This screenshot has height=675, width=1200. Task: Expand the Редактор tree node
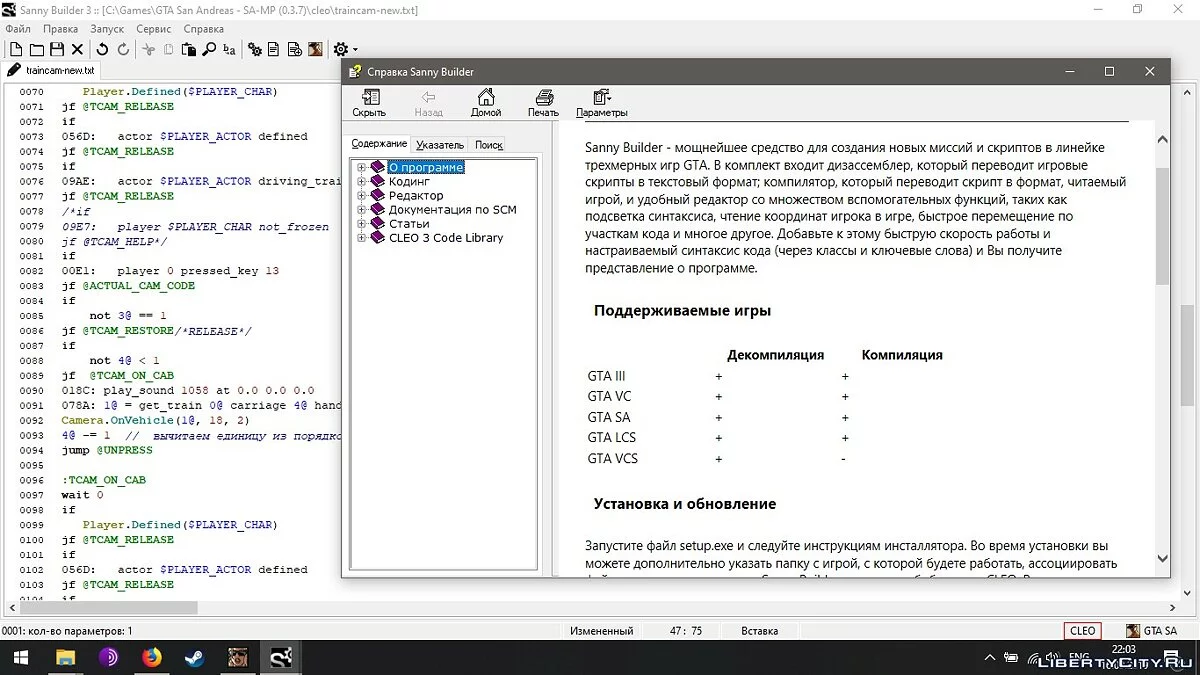point(361,196)
